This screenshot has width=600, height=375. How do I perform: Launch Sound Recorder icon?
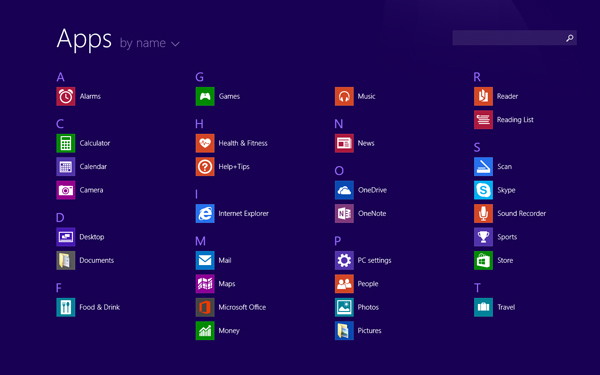click(x=483, y=214)
